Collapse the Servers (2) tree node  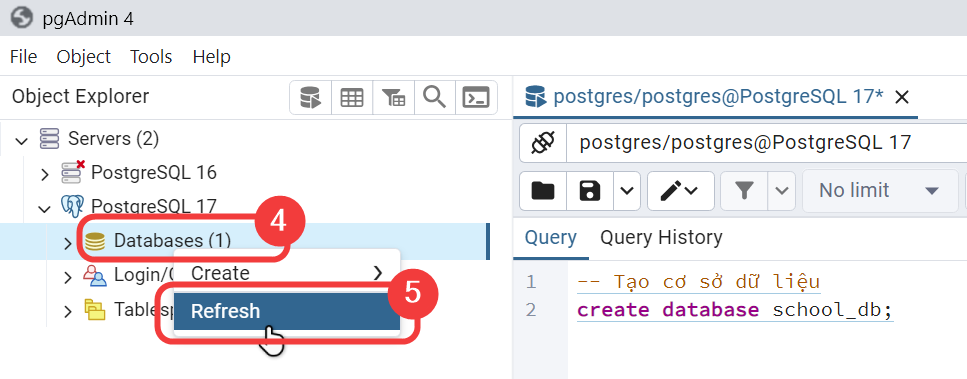(22, 141)
